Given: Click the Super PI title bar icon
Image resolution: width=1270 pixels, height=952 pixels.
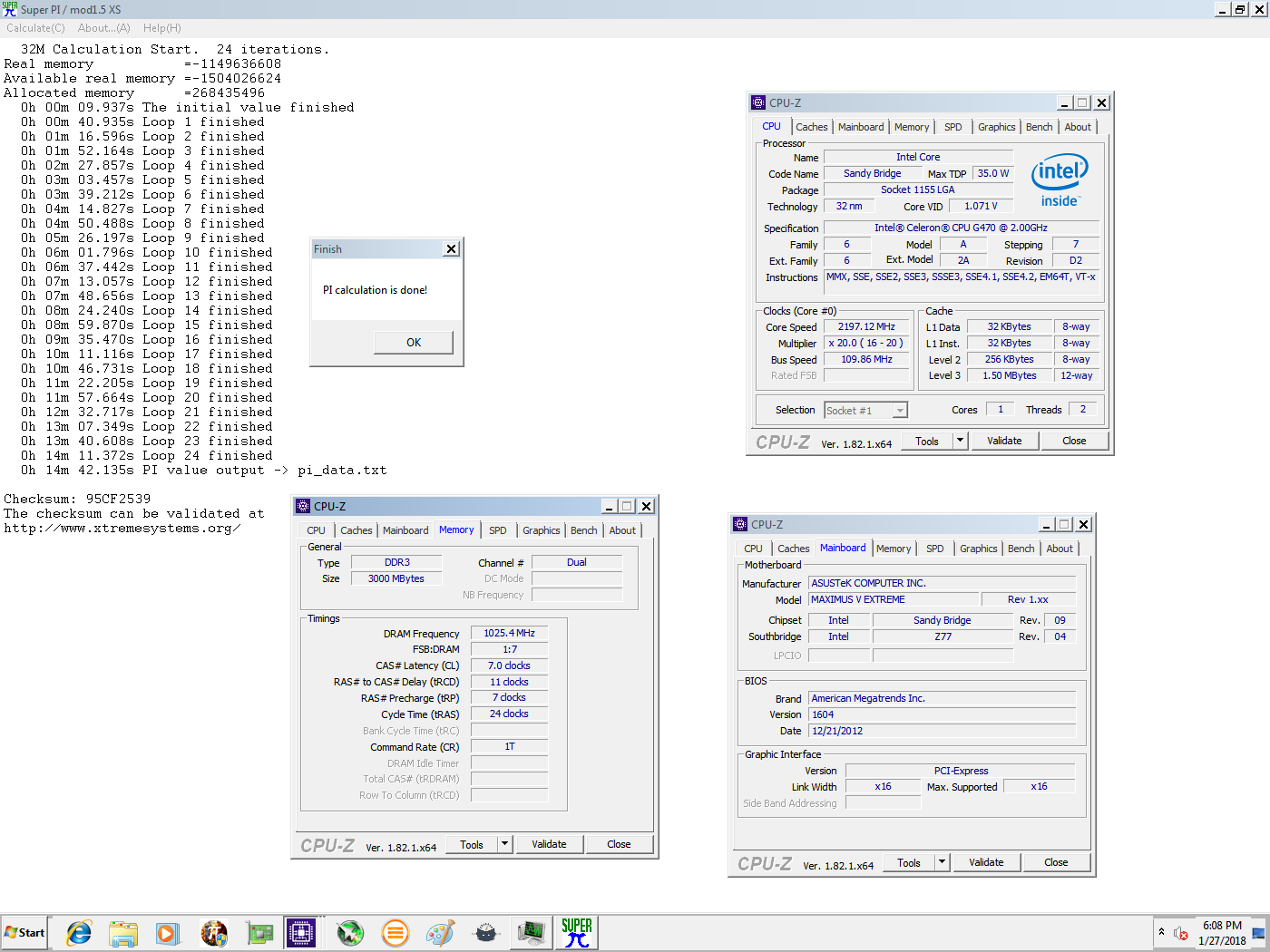Looking at the screenshot, I should click(9, 9).
